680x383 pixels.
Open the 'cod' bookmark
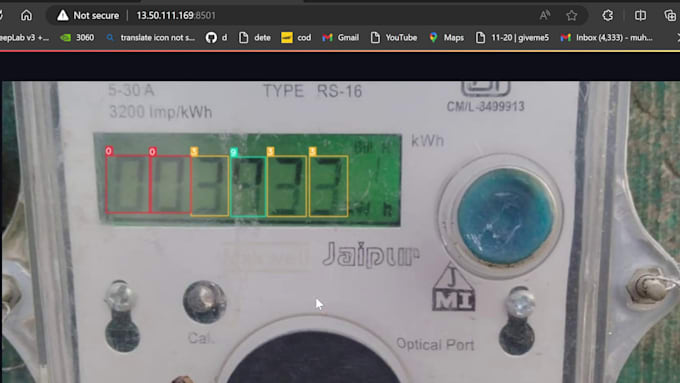pyautogui.click(x=296, y=38)
